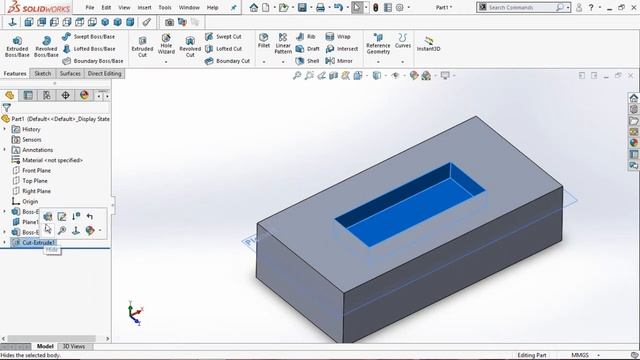Click the Home icon in the title bar
The width and height of the screenshot is (640, 360).
pyautogui.click(x=254, y=7)
